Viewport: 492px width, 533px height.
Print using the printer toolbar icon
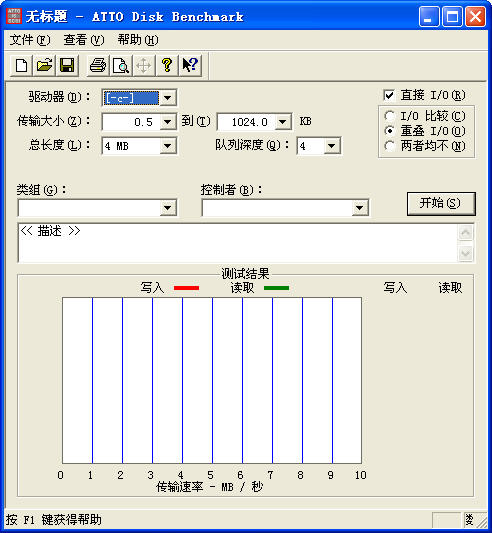(98, 65)
